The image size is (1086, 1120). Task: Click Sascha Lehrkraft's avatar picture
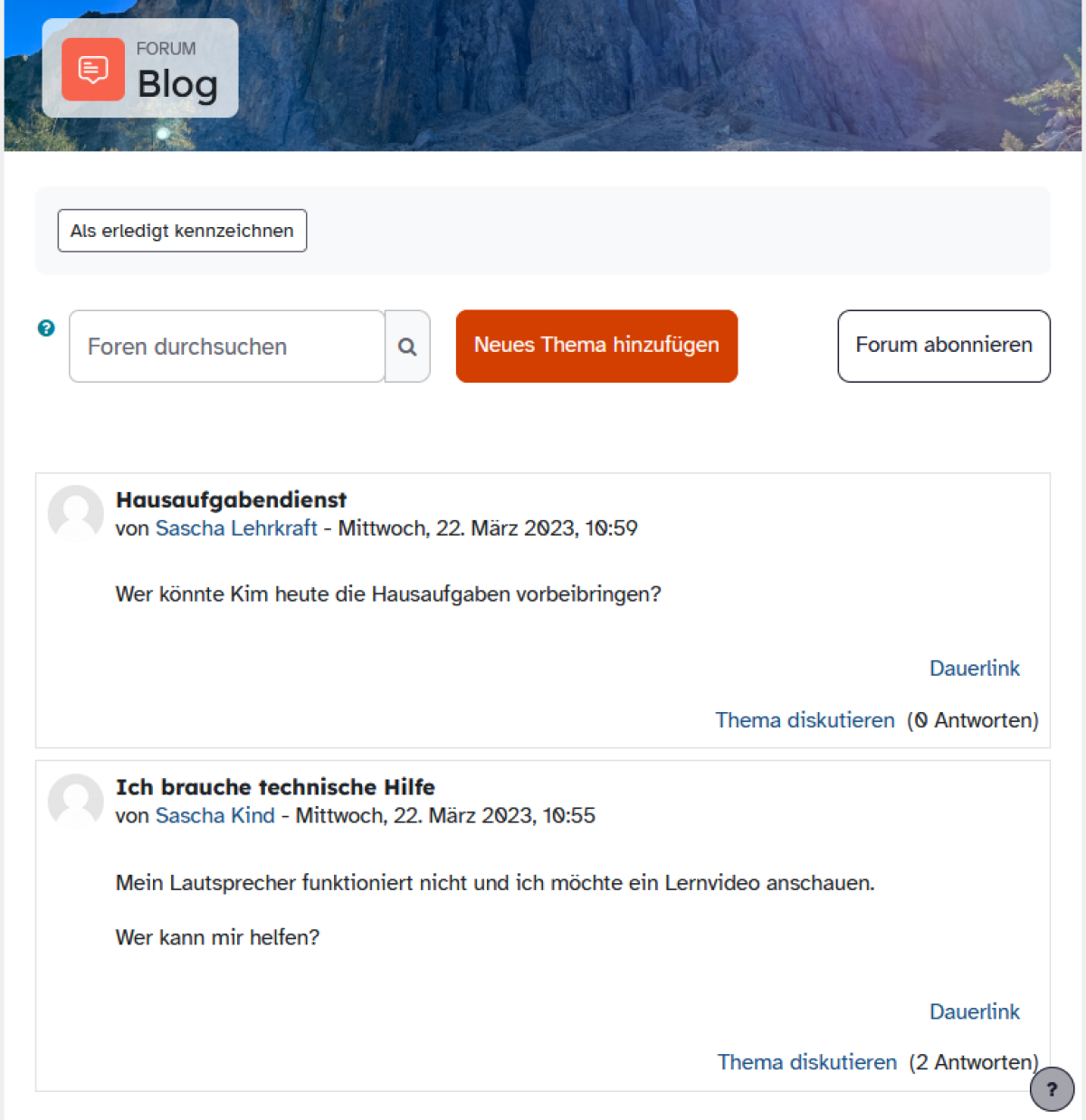click(76, 513)
